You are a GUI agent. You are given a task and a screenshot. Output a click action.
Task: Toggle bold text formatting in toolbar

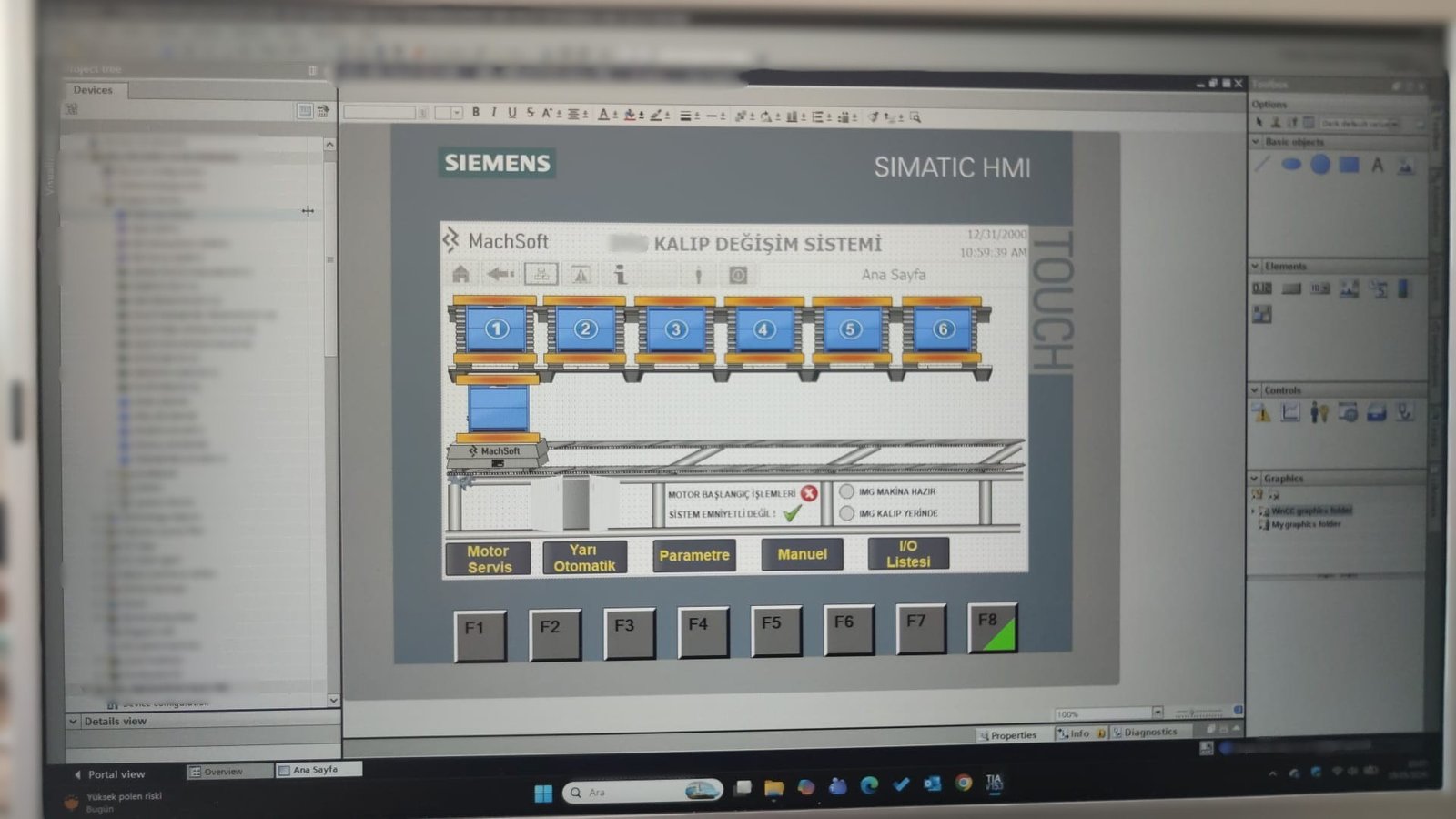coord(476,113)
